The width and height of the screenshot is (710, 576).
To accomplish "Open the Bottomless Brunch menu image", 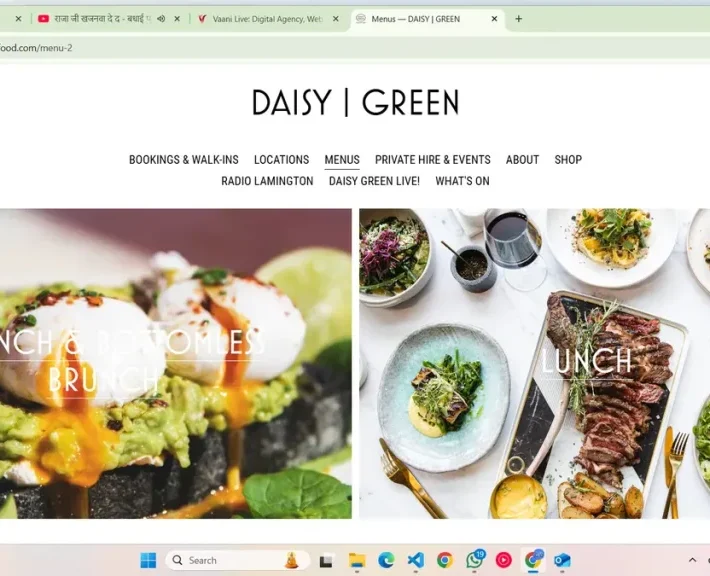I will point(176,364).
